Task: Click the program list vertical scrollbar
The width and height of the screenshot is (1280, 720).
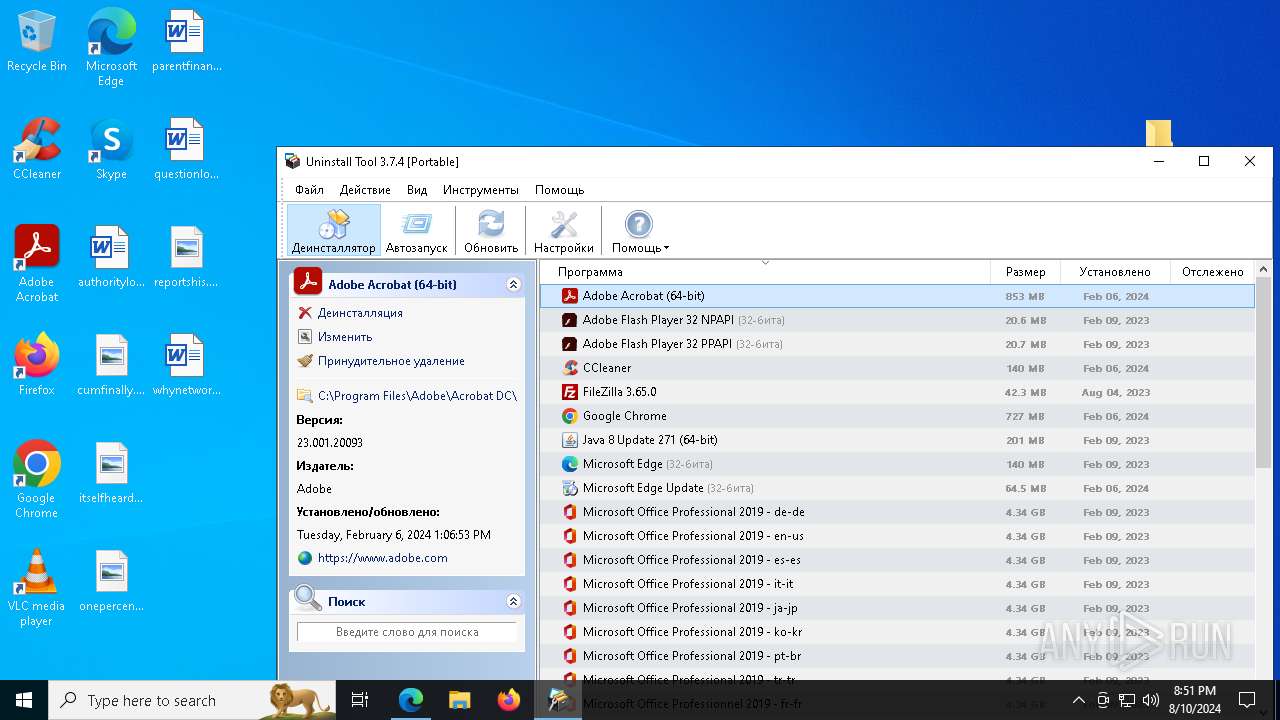Action: 1264,375
